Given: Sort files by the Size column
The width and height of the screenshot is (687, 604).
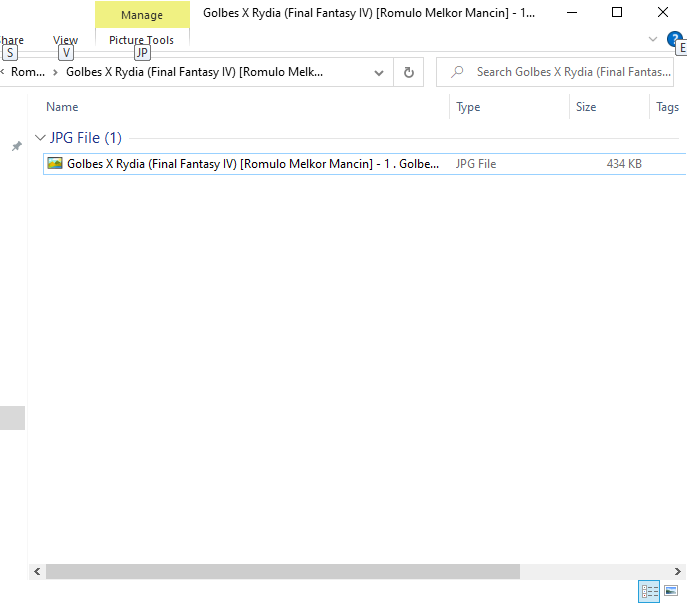Looking at the screenshot, I should coord(586,107).
